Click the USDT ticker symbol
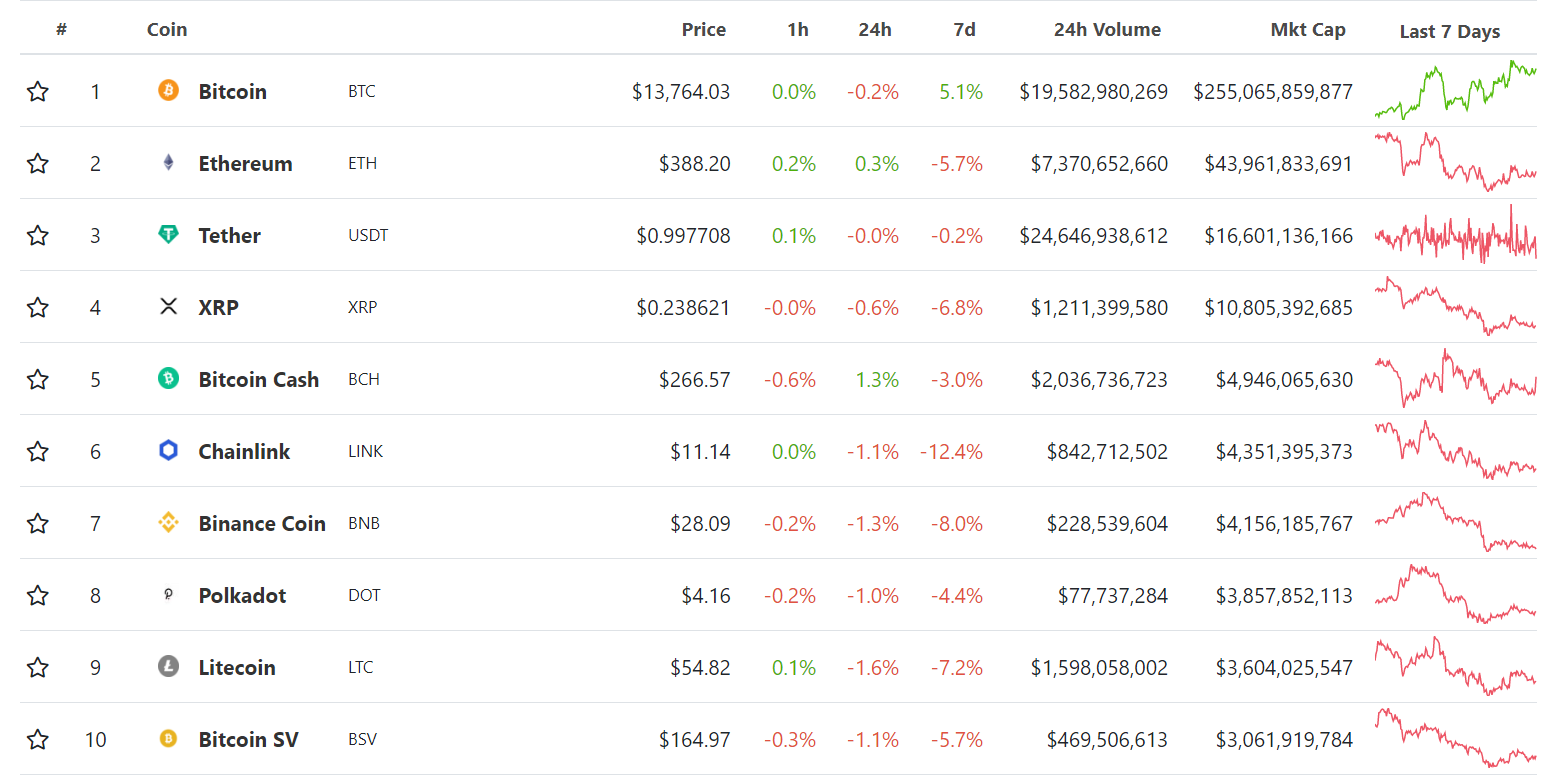Viewport: 1558px width, 778px height. click(368, 236)
